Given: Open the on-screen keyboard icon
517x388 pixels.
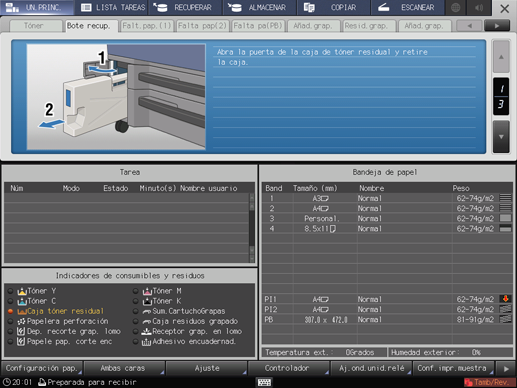Looking at the screenshot, I should [x=264, y=382].
